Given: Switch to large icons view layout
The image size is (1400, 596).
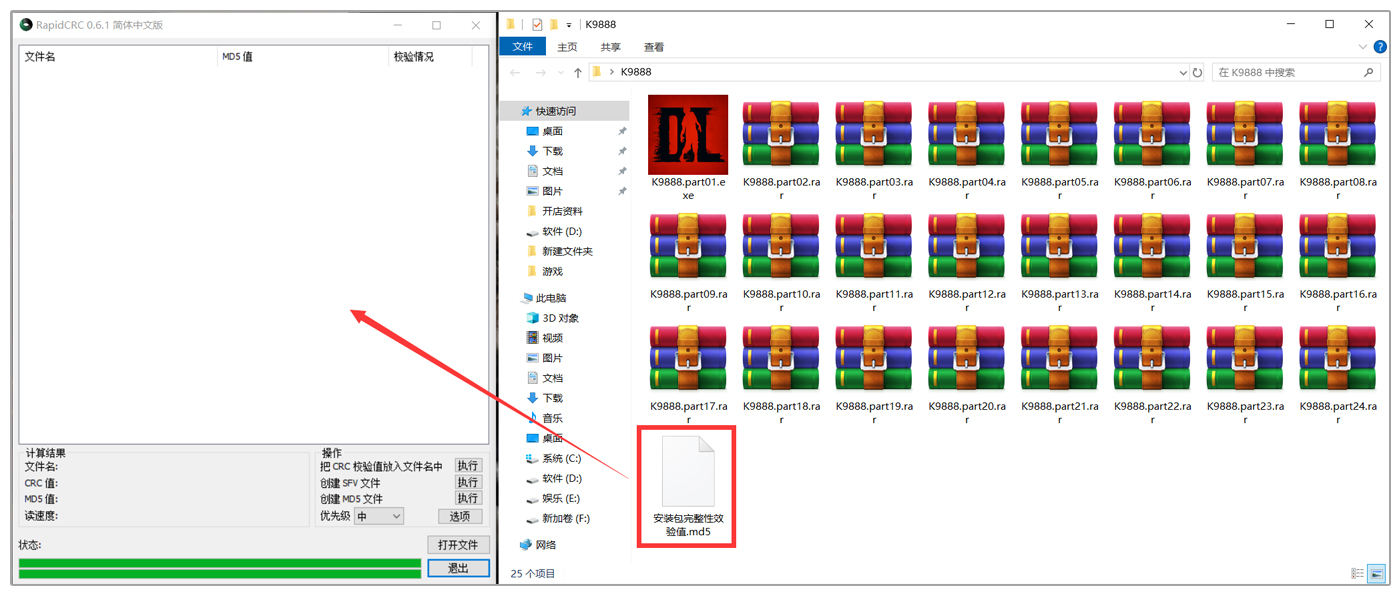Looking at the screenshot, I should pos(1377,574).
